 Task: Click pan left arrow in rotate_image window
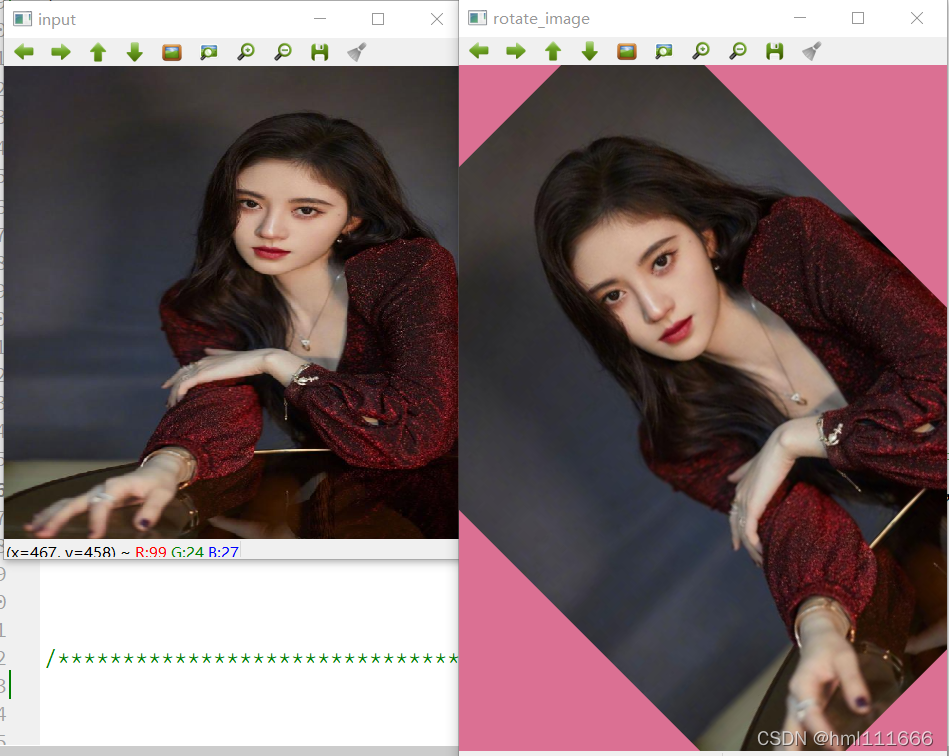pyautogui.click(x=479, y=51)
